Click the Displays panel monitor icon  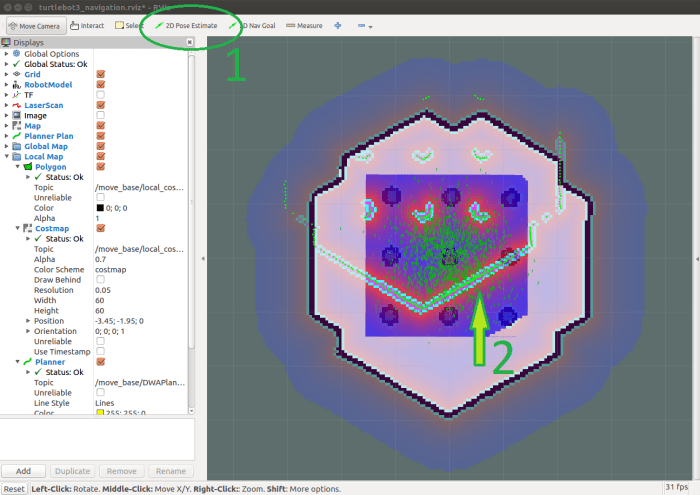[6, 42]
